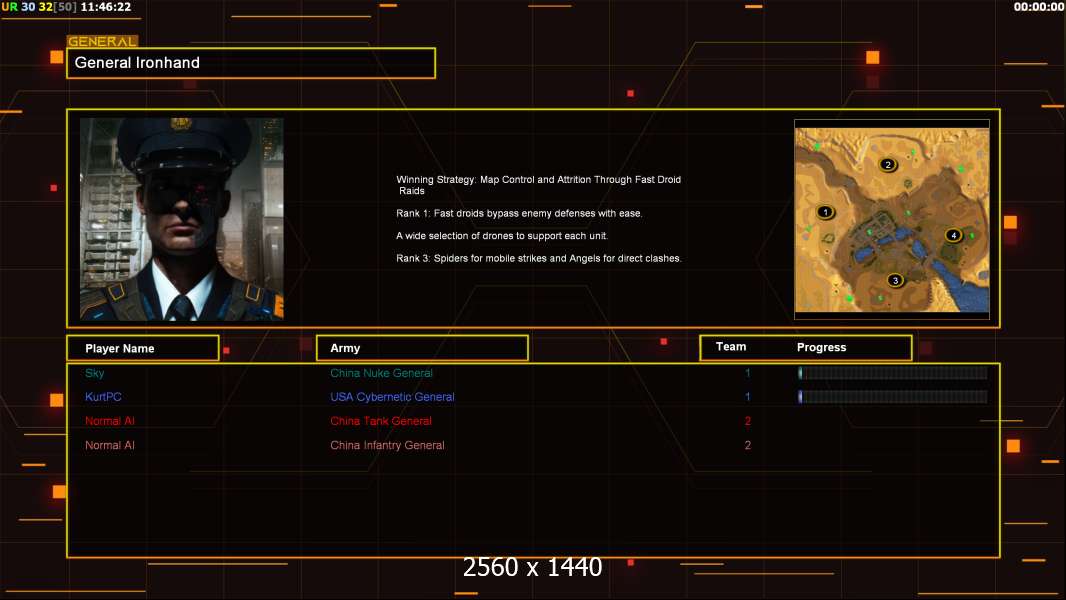
Task: Click Sky's loading progress bar
Action: coord(893,372)
